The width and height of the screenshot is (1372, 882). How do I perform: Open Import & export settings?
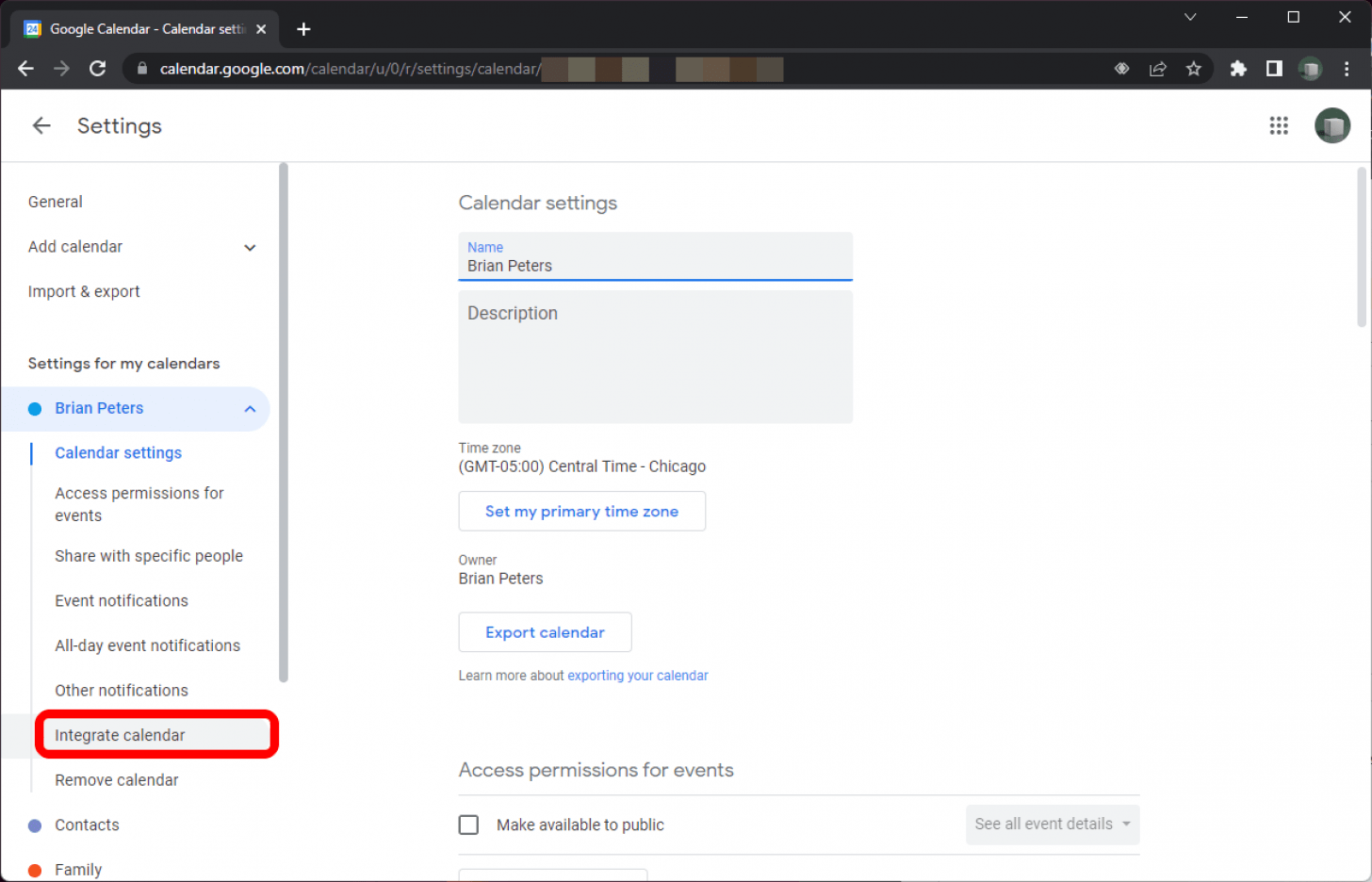[84, 292]
